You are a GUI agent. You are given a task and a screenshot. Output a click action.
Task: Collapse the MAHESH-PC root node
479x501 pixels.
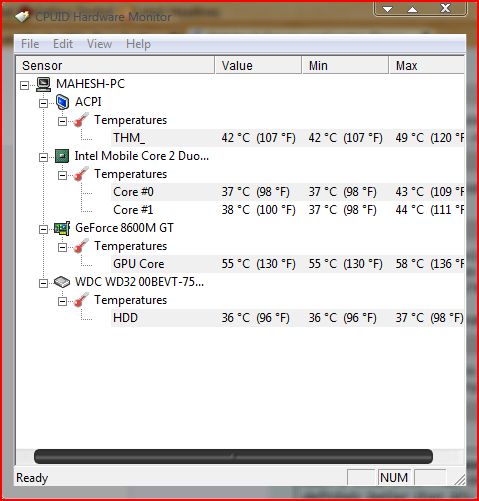24,86
